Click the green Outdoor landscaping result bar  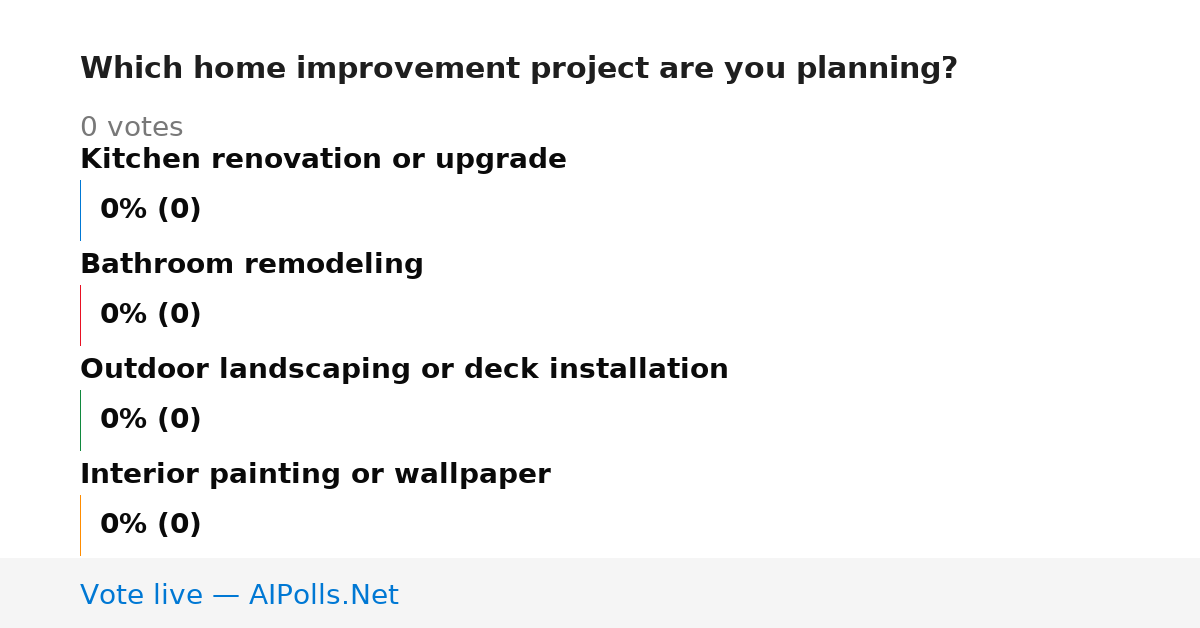[80, 420]
